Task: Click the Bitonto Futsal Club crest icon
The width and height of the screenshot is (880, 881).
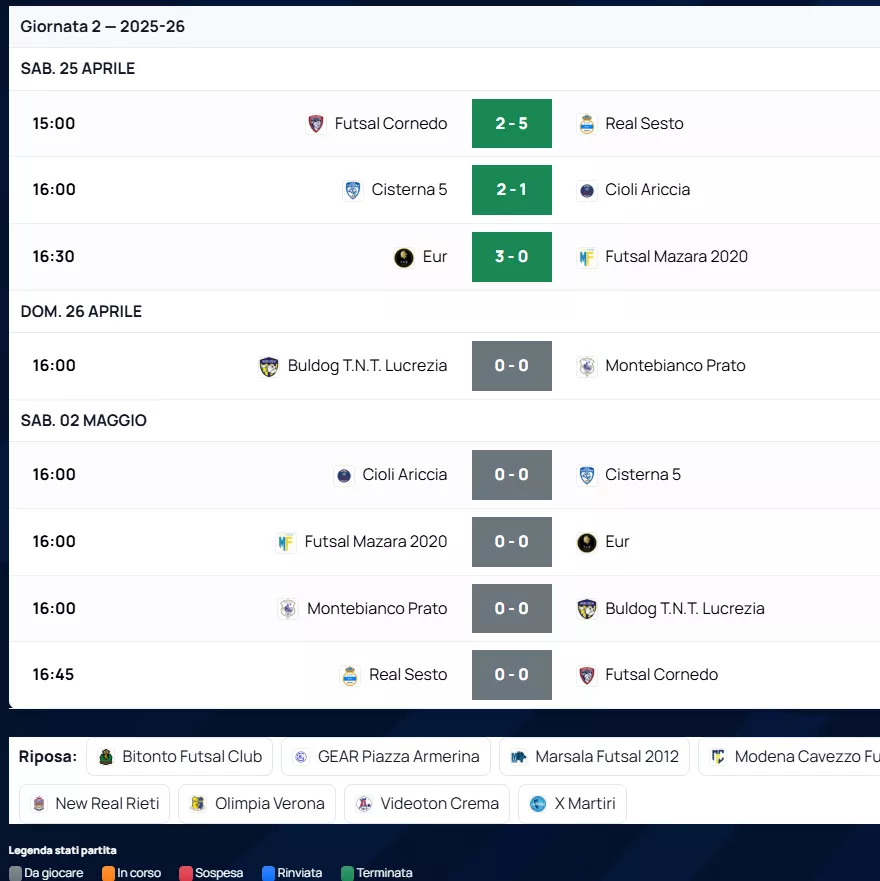Action: pyautogui.click(x=106, y=757)
